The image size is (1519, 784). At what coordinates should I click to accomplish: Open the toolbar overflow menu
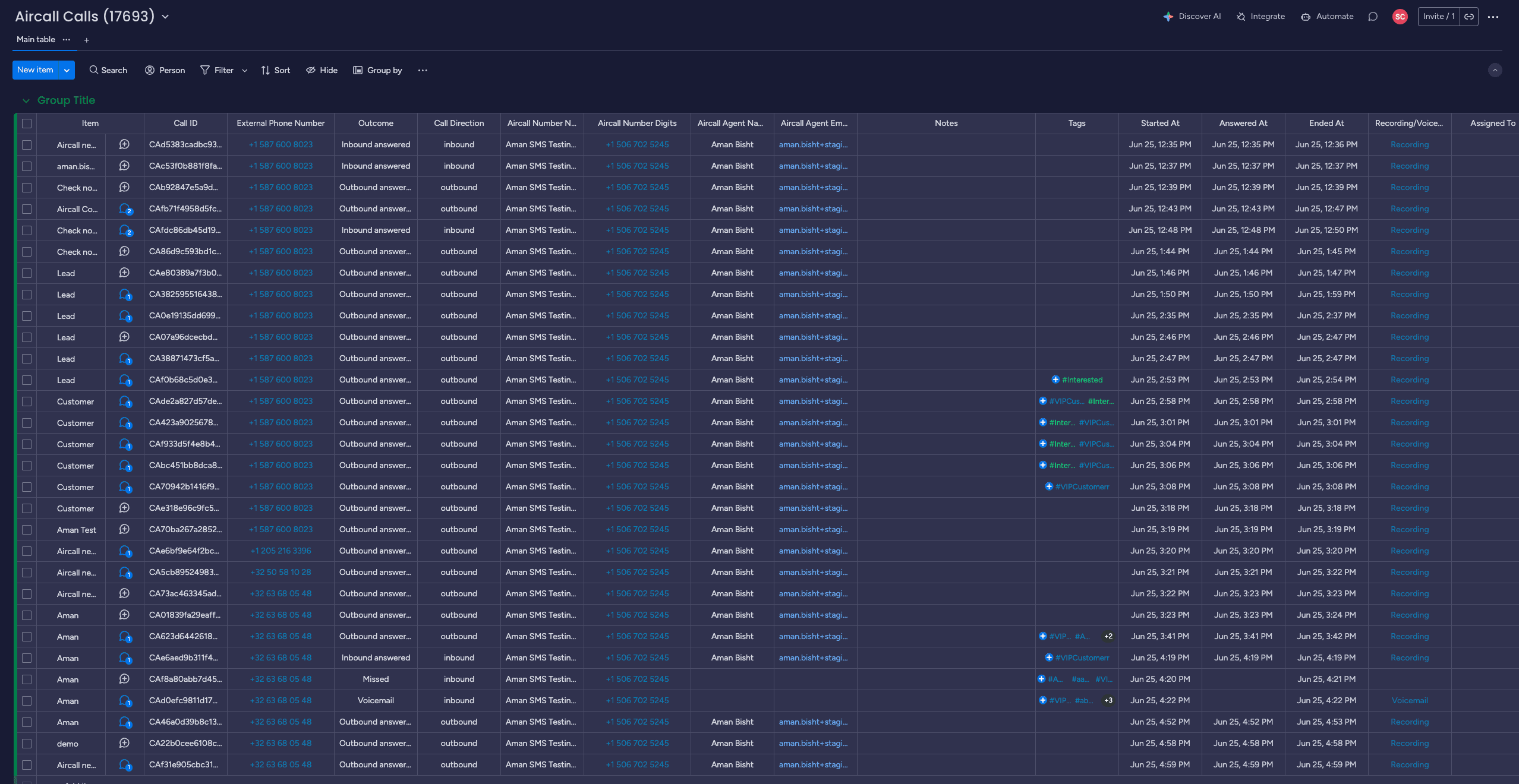tap(423, 70)
